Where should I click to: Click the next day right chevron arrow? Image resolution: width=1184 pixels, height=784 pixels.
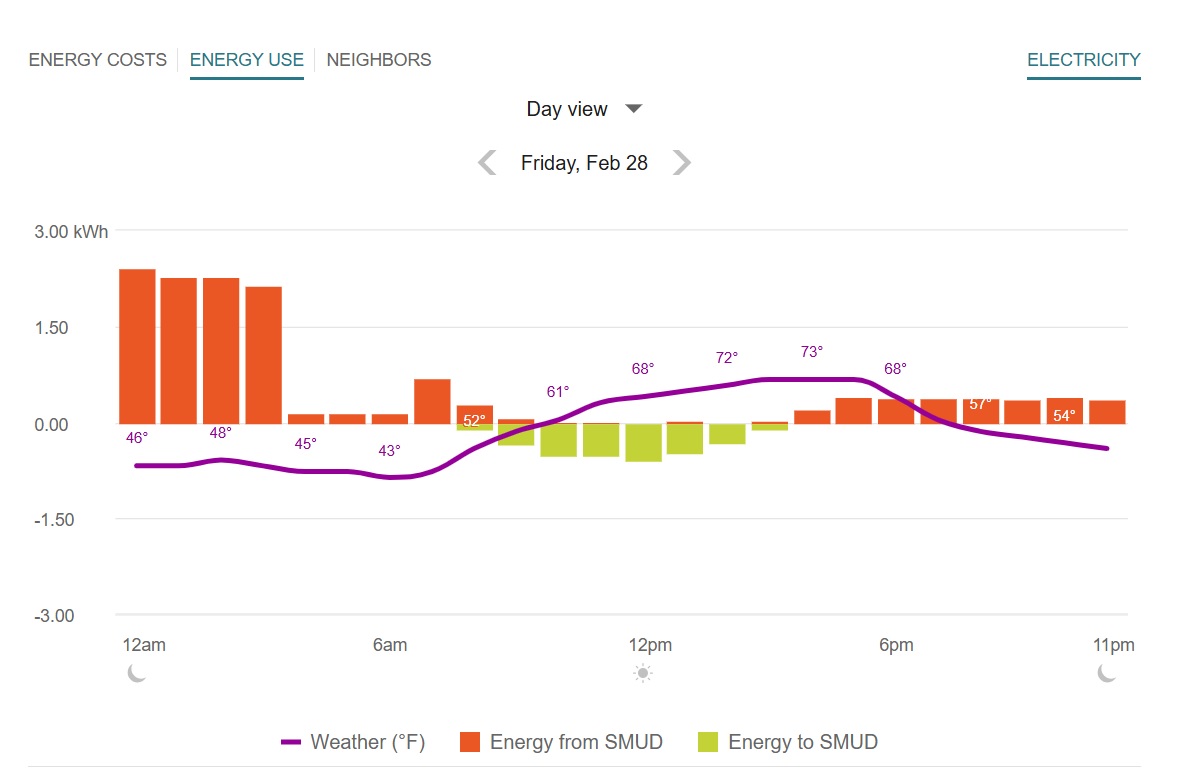click(681, 163)
